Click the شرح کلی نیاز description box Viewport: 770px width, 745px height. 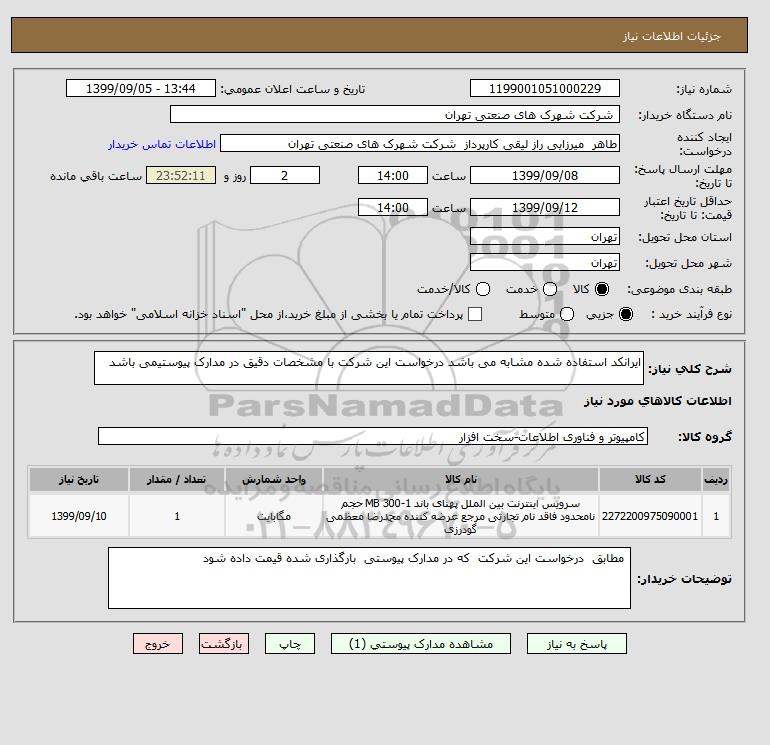369,368
